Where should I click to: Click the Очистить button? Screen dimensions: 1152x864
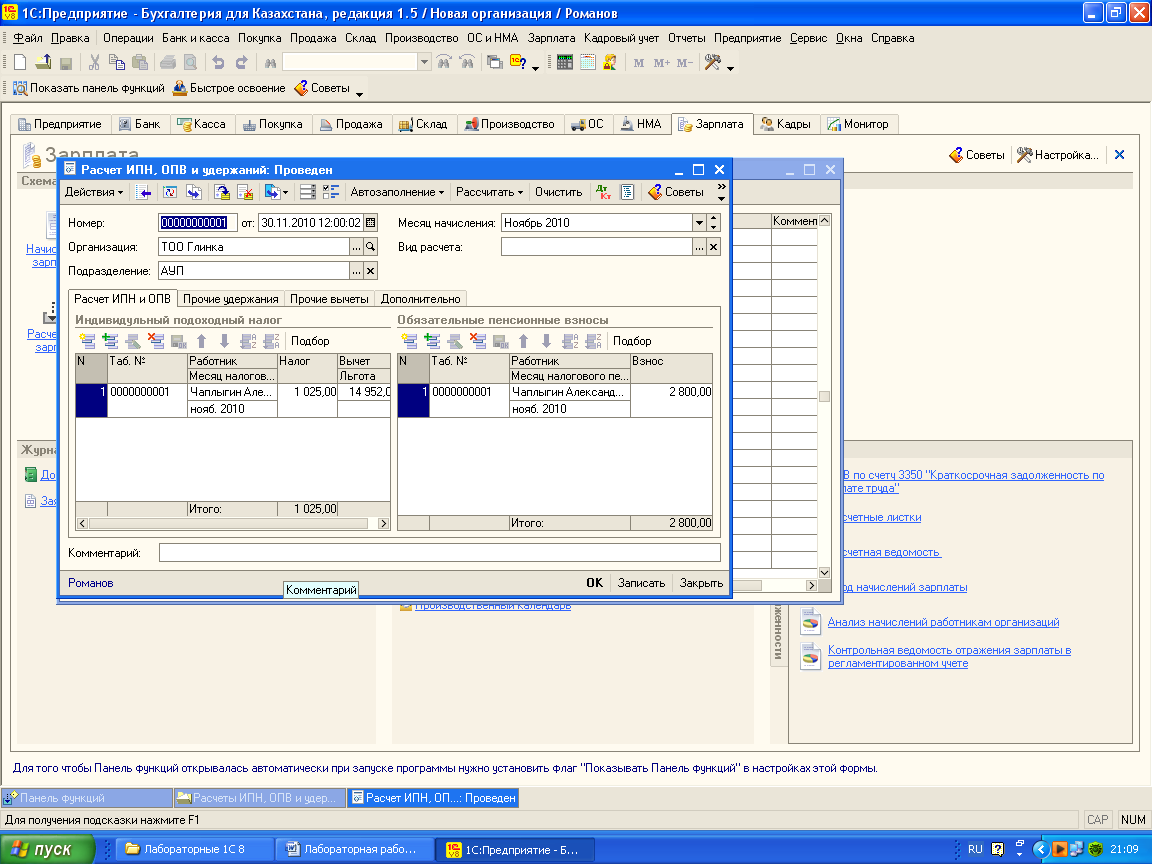tap(558, 192)
